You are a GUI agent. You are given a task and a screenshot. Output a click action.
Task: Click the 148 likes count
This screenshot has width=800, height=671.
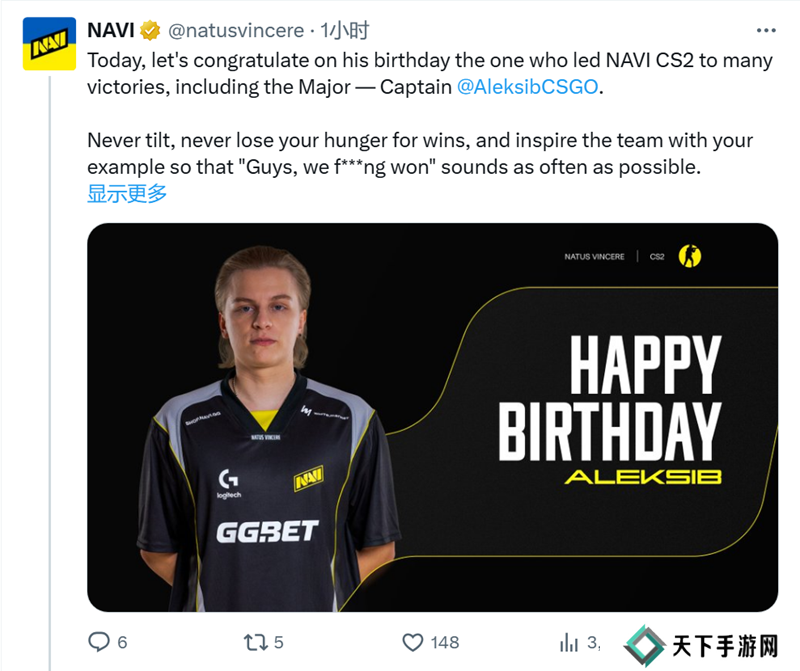click(444, 642)
